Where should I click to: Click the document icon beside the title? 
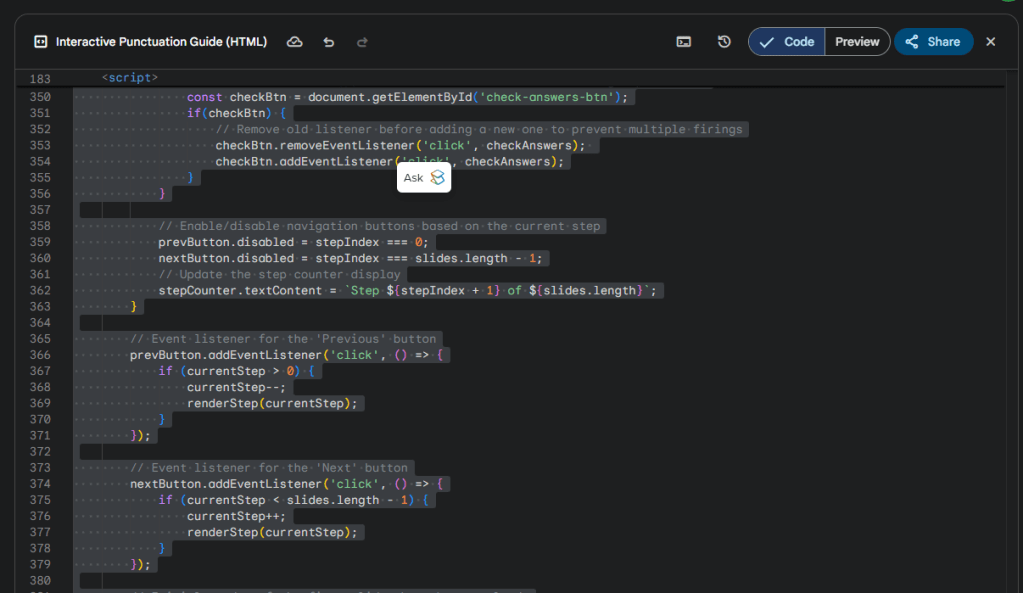coord(41,42)
